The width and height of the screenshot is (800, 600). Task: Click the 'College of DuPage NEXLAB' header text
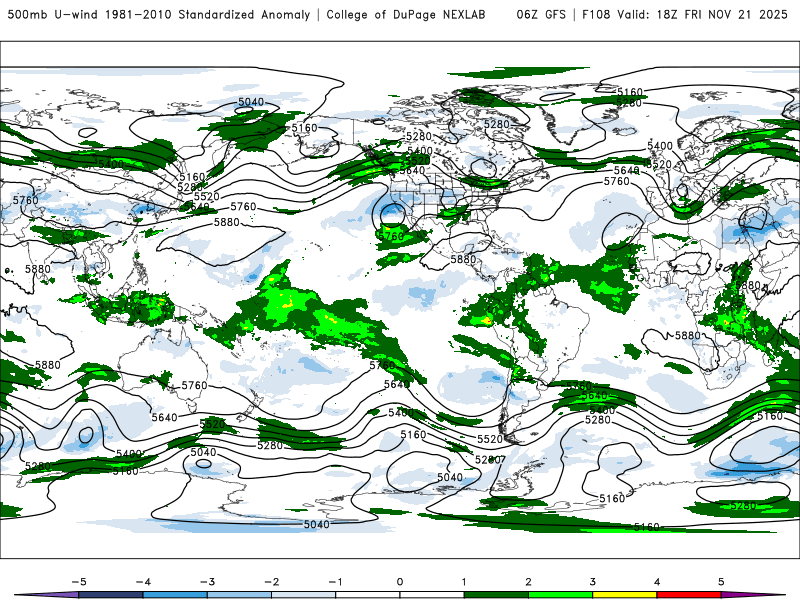point(406,14)
